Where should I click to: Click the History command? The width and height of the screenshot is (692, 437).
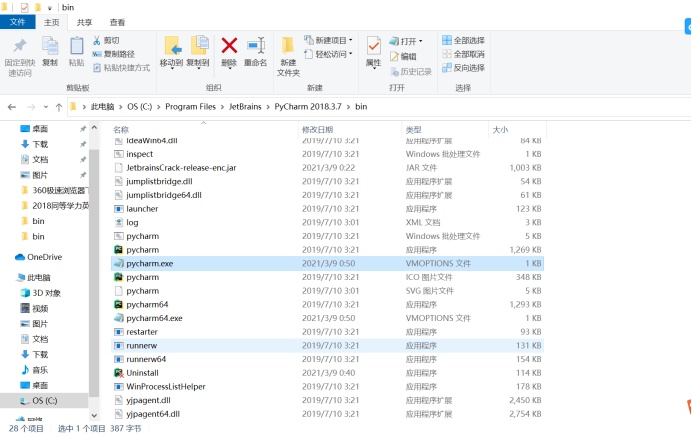411,72
